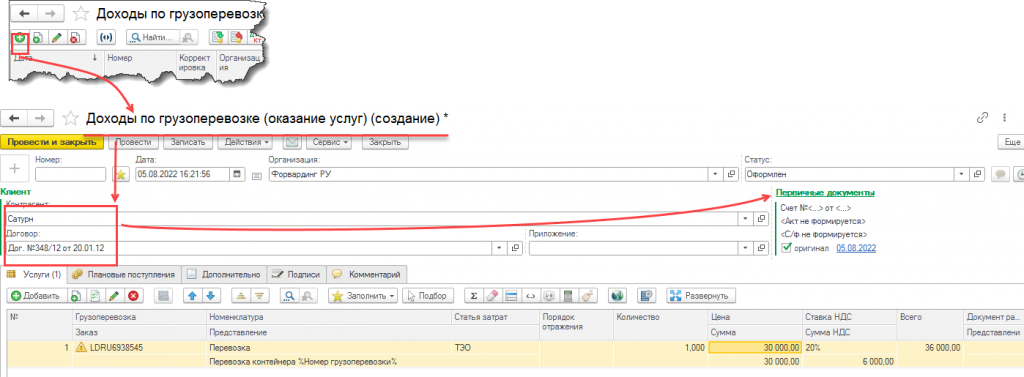Delete row red X icon in services toolbar

point(133,296)
